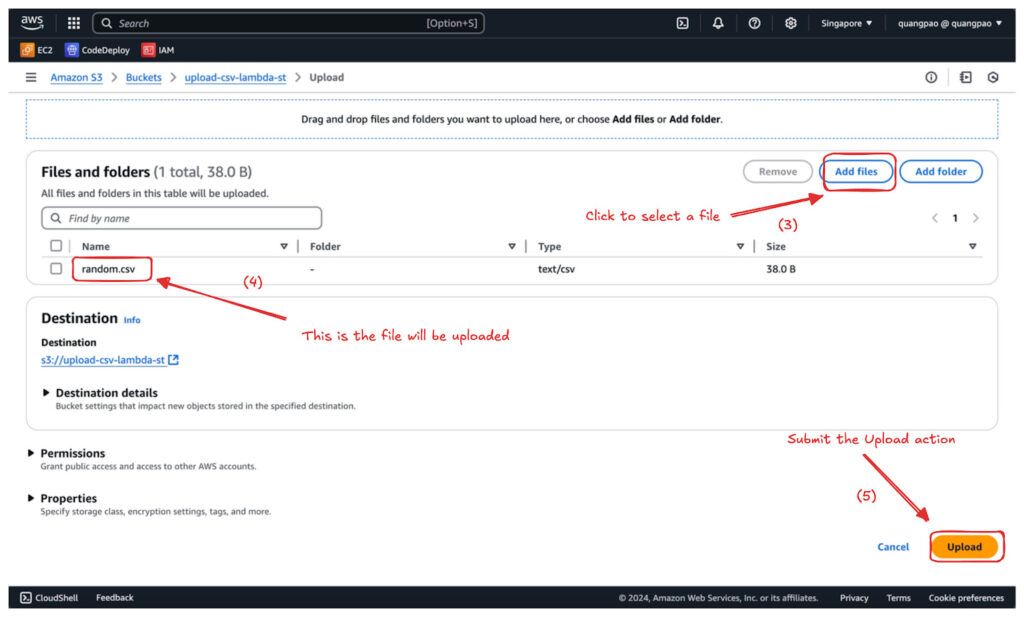Open the Singapore region dropdown
Viewport: 1024px width, 617px height.
846,23
